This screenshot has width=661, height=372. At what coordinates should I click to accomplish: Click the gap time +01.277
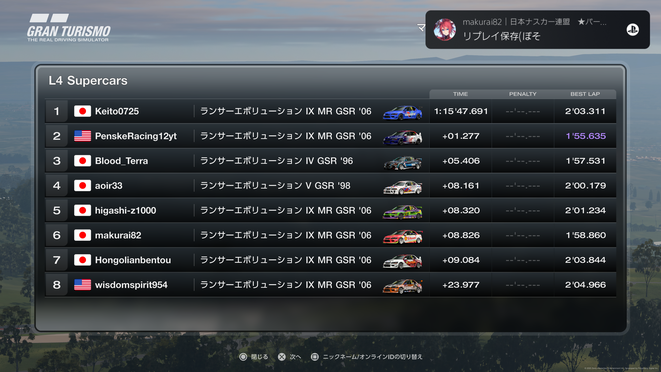(x=461, y=136)
